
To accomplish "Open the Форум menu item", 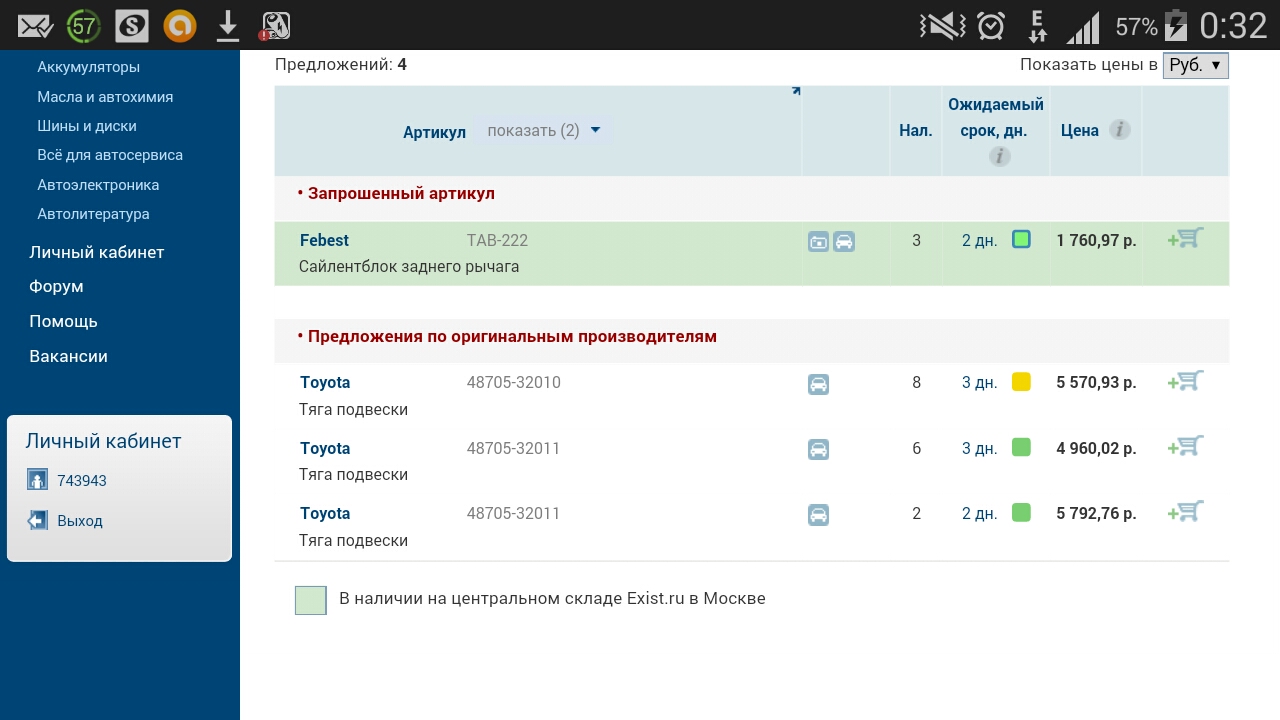I will (56, 287).
